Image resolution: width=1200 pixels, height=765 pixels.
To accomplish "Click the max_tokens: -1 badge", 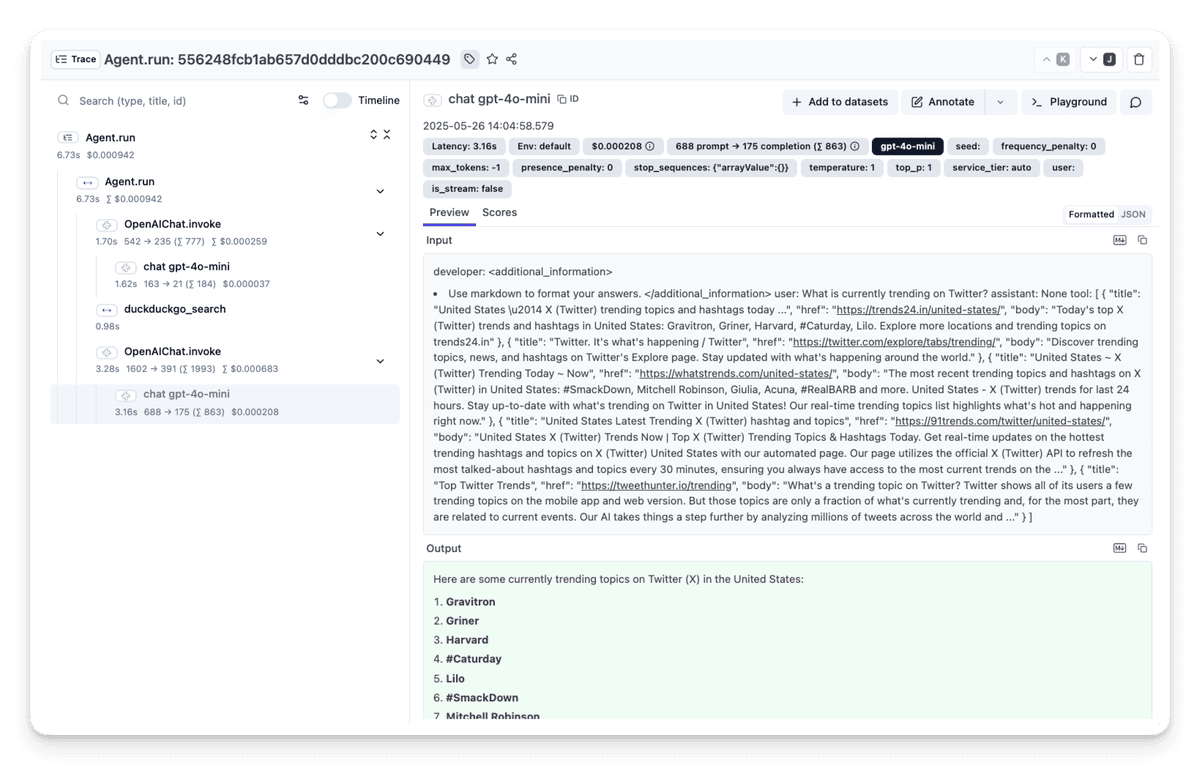I will click(466, 168).
